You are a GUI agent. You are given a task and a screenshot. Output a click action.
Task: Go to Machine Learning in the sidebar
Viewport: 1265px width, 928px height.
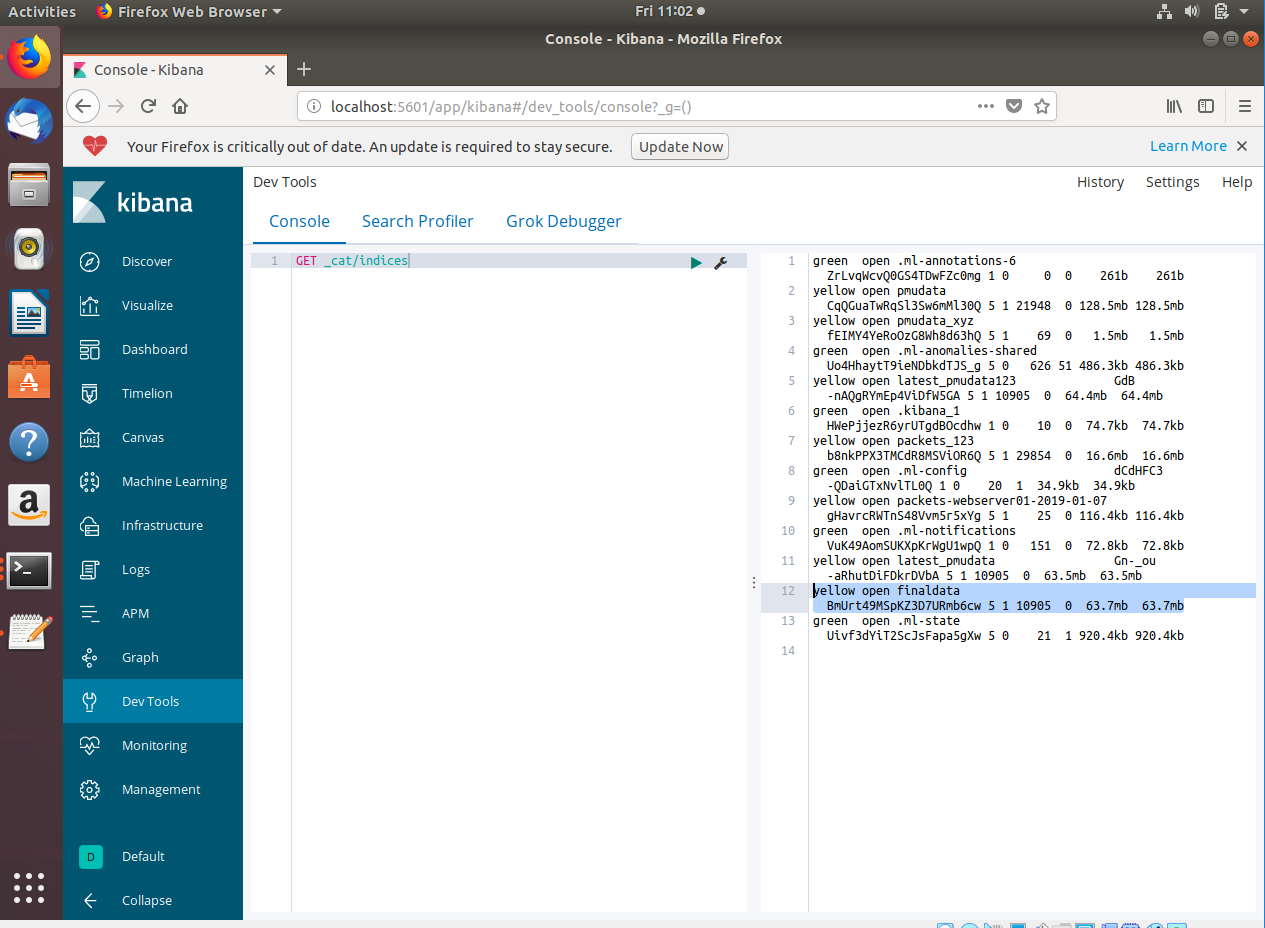pyautogui.click(x=174, y=482)
